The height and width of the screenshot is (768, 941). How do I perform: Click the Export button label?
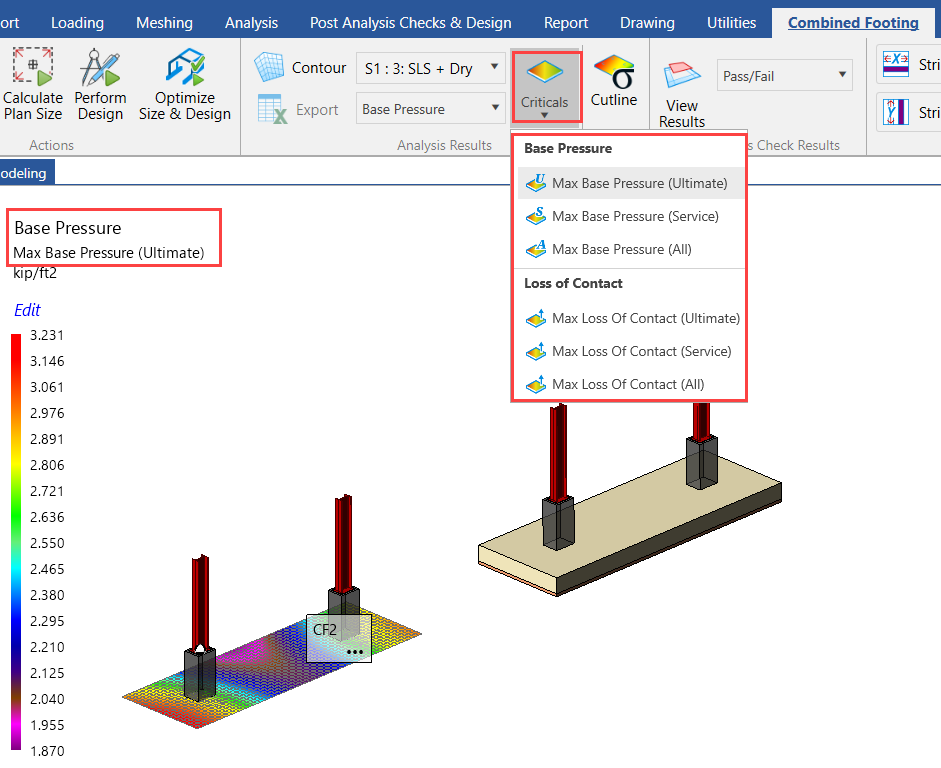click(x=317, y=110)
